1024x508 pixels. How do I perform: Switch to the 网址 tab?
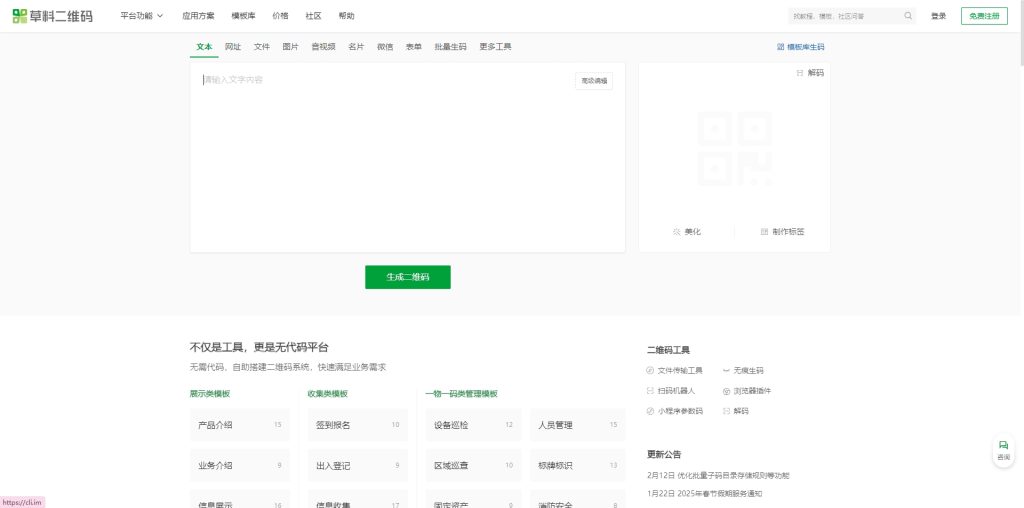point(233,47)
